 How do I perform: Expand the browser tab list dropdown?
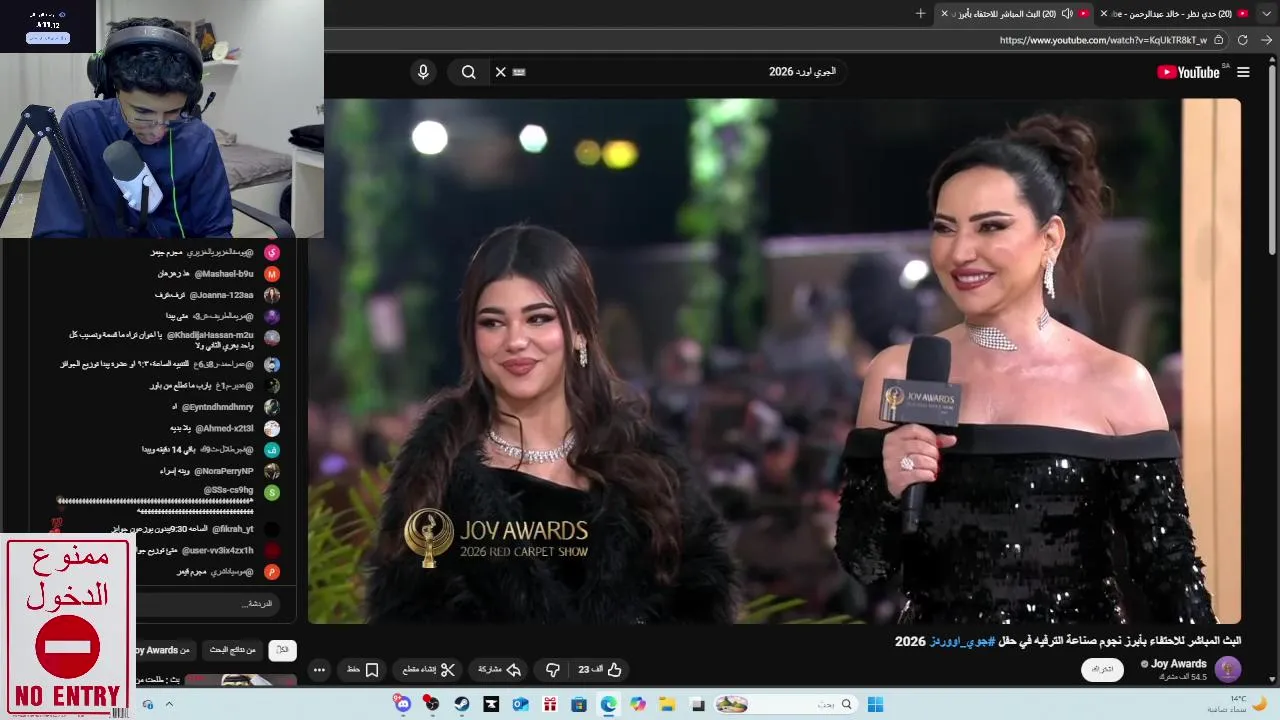coord(1268,13)
